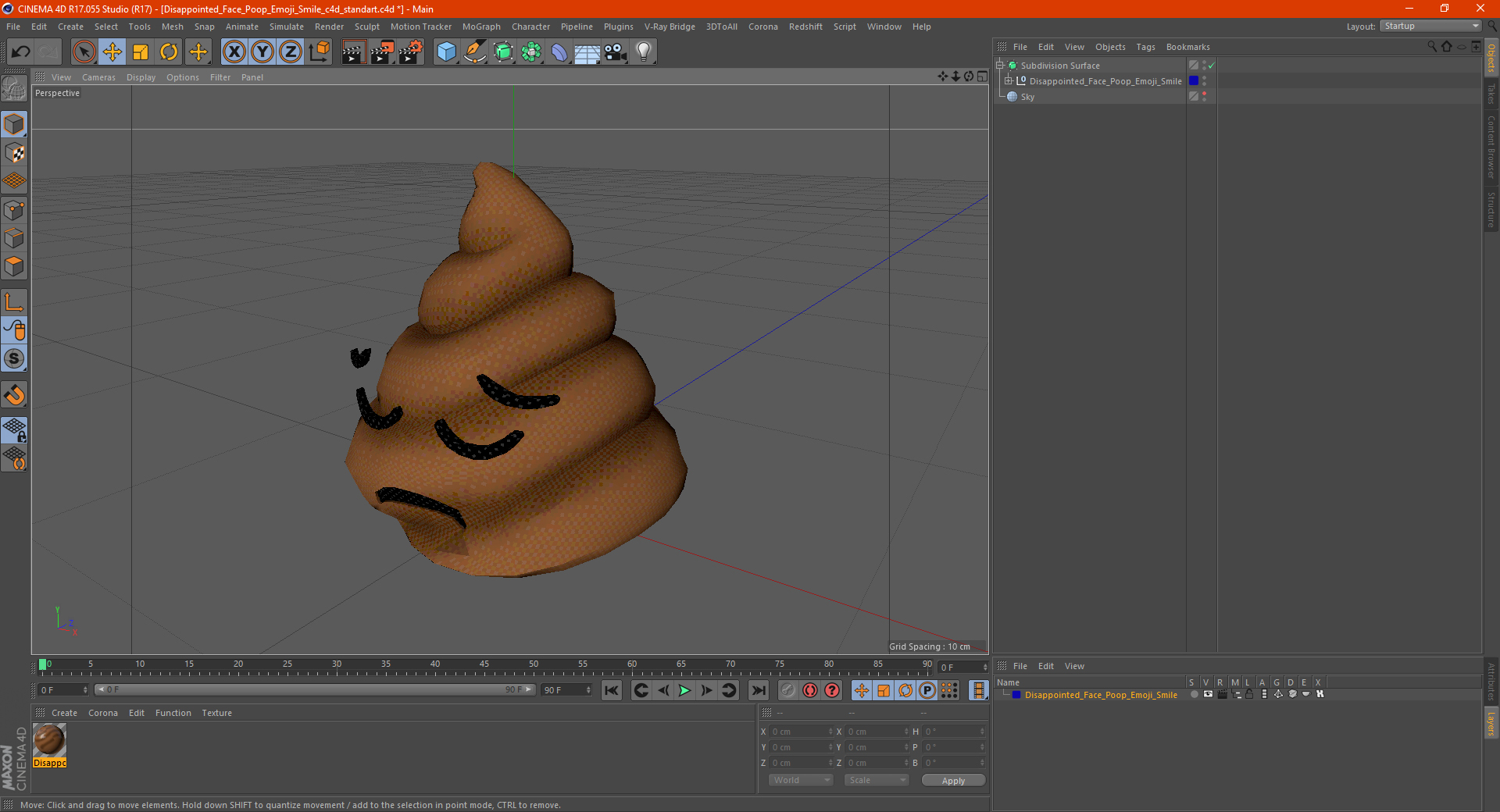The height and width of the screenshot is (812, 1500).
Task: Toggle Snap enable icon
Action: click(x=14, y=394)
